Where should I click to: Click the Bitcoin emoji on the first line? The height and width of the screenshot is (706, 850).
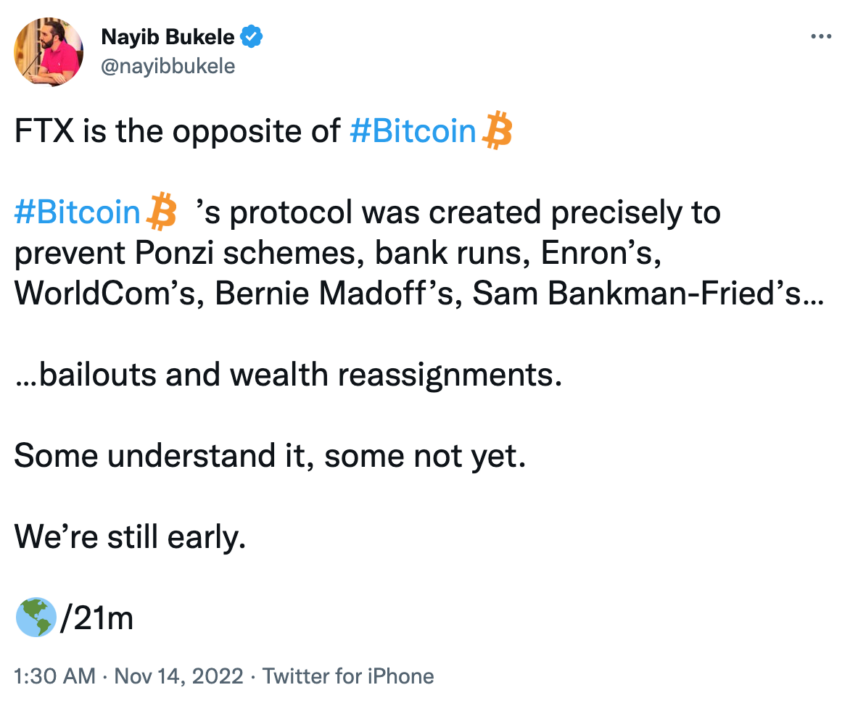(497, 131)
